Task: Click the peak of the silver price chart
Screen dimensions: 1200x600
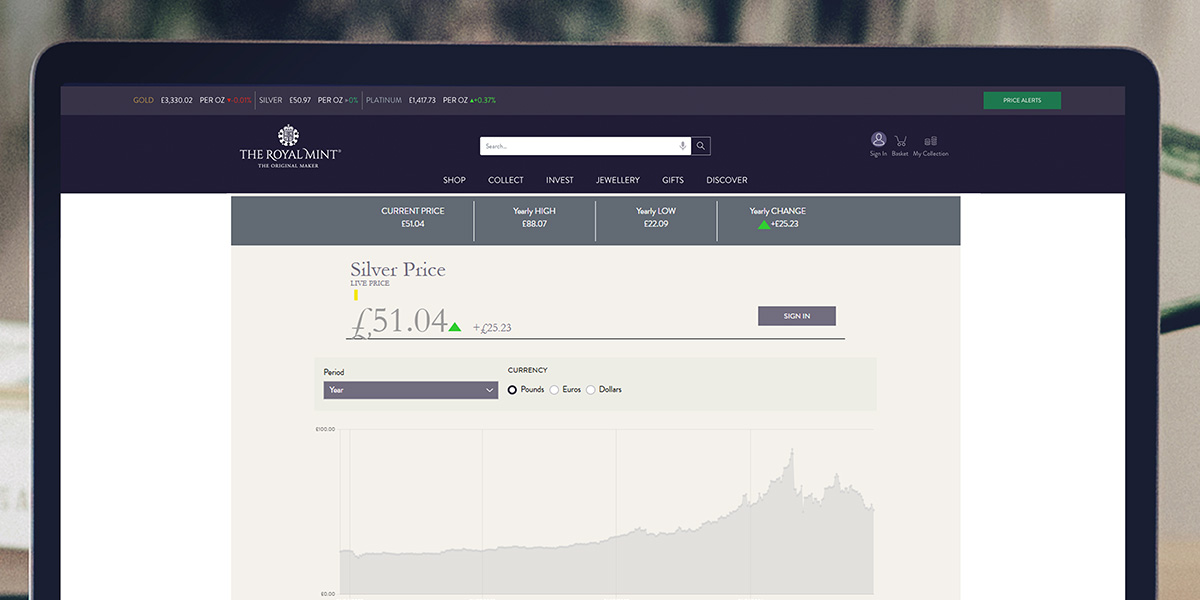Action: click(x=791, y=451)
